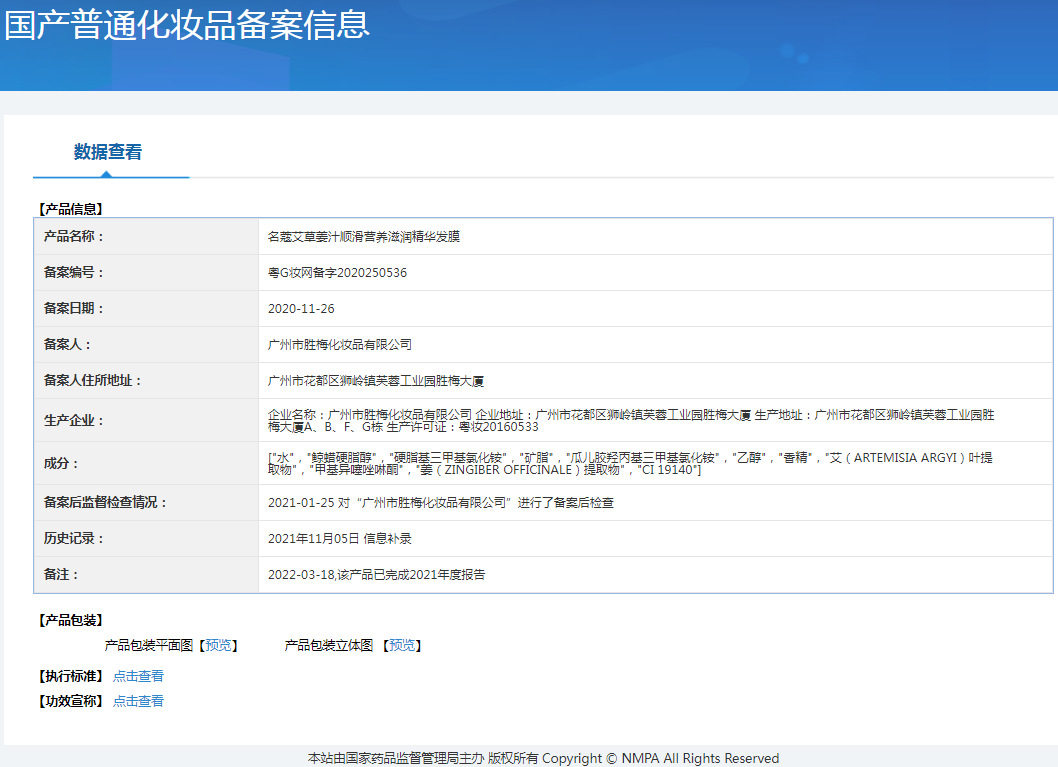The height and width of the screenshot is (767, 1058).
Task: Select product name 名蔻艾草姜汁顺滑营养滋润精华发膜
Action: pos(364,237)
